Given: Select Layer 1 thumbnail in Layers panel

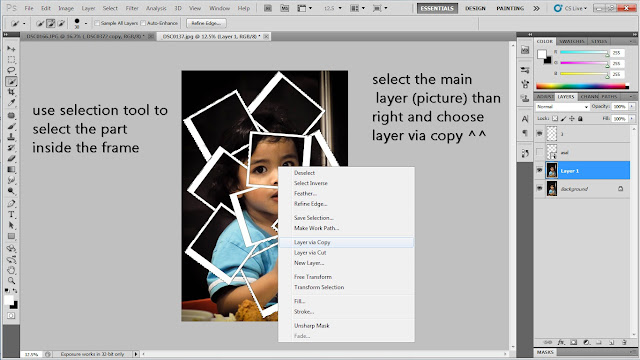Looking at the screenshot, I should [552, 170].
